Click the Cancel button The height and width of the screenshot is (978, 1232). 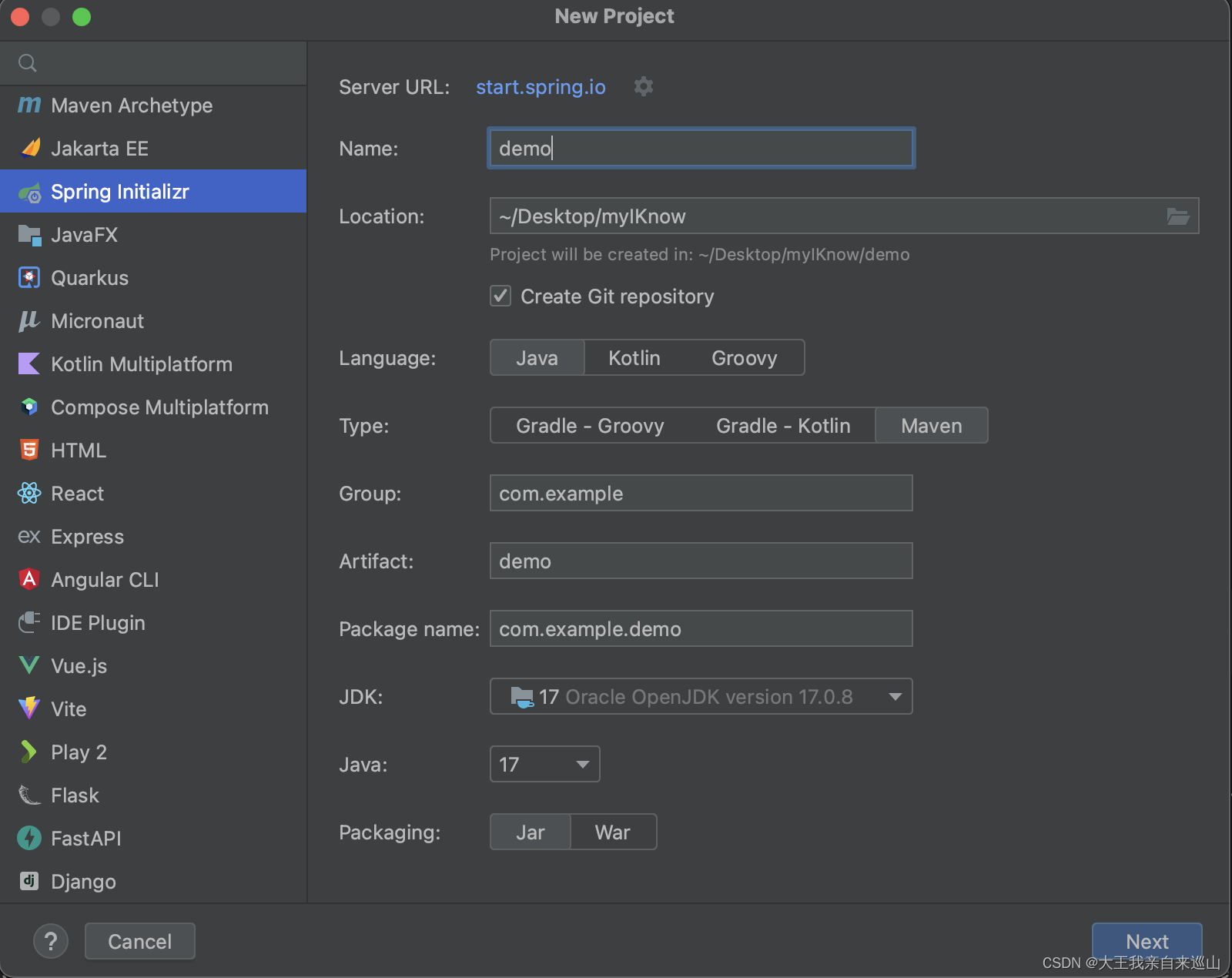[x=139, y=941]
